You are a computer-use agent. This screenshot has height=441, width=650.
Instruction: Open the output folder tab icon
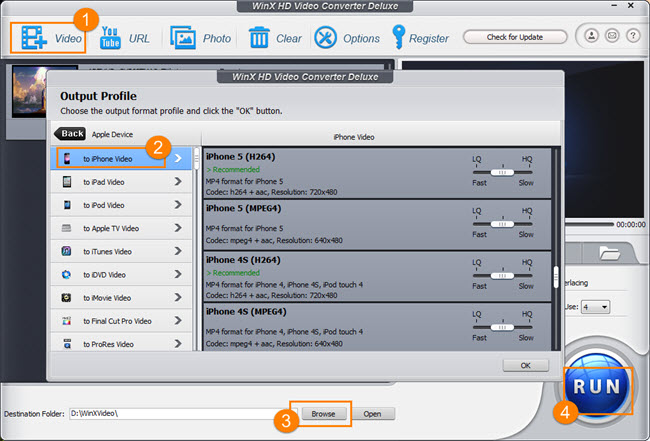coord(610,252)
